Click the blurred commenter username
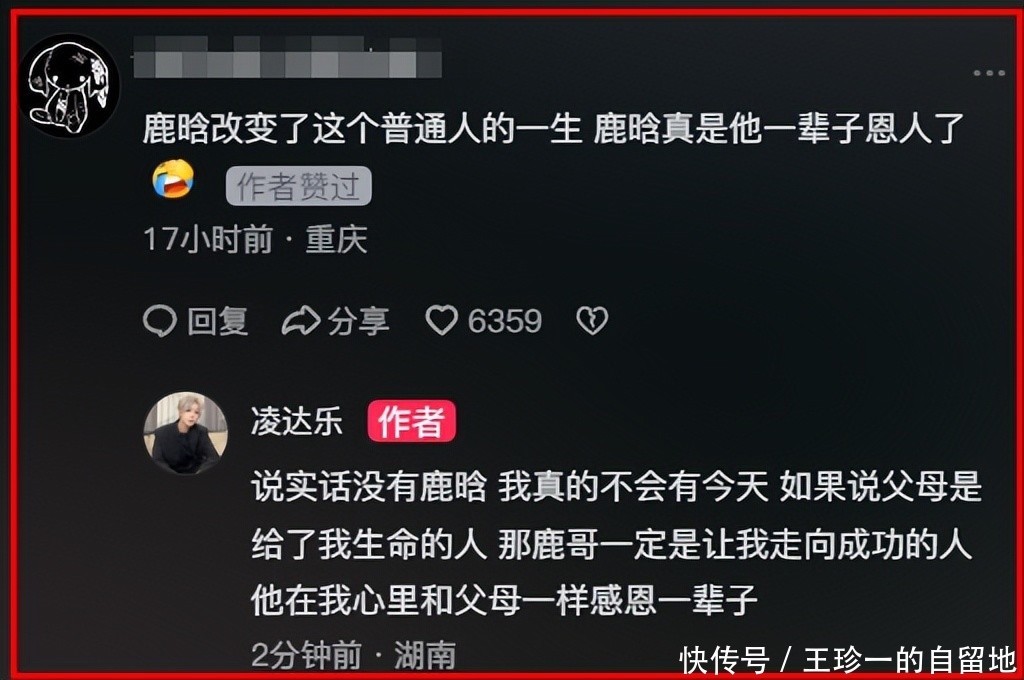Image resolution: width=1024 pixels, height=680 pixels. 287,57
